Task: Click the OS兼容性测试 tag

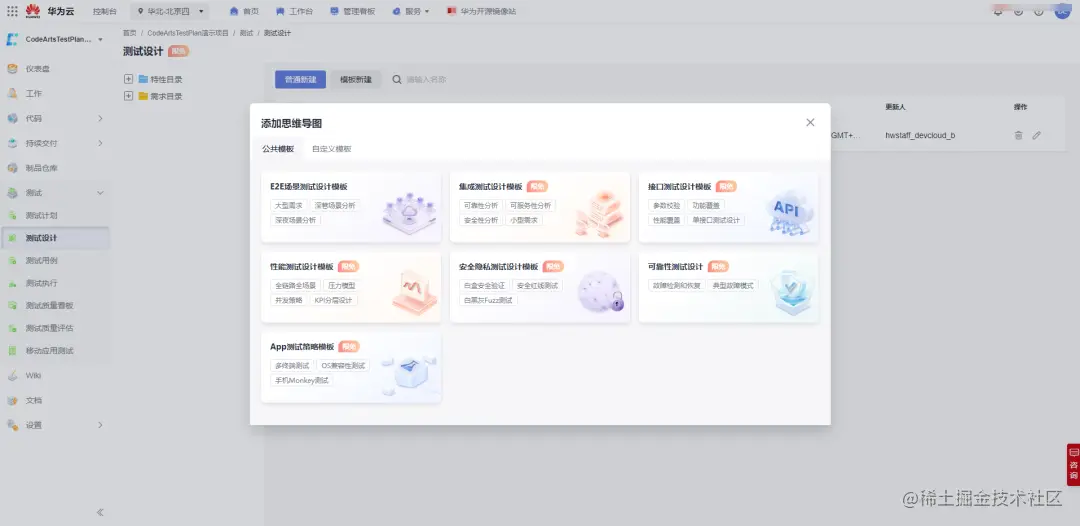Action: (x=343, y=366)
